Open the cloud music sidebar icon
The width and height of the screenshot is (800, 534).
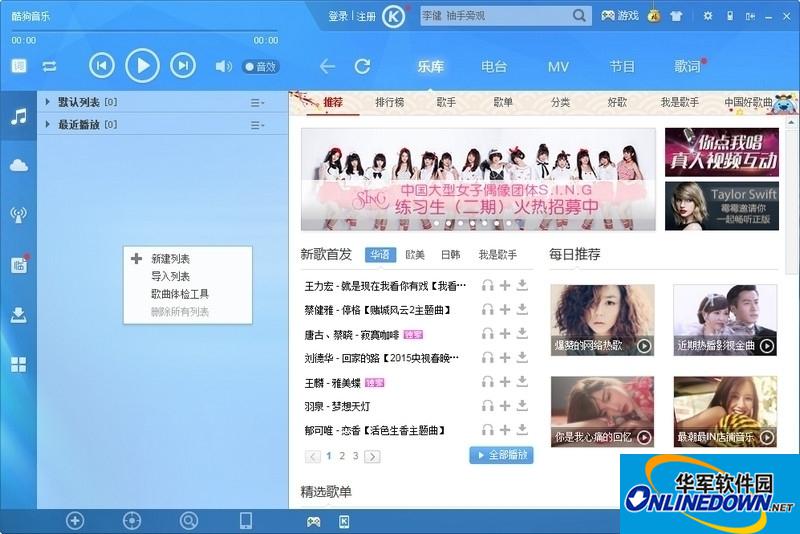(18, 165)
